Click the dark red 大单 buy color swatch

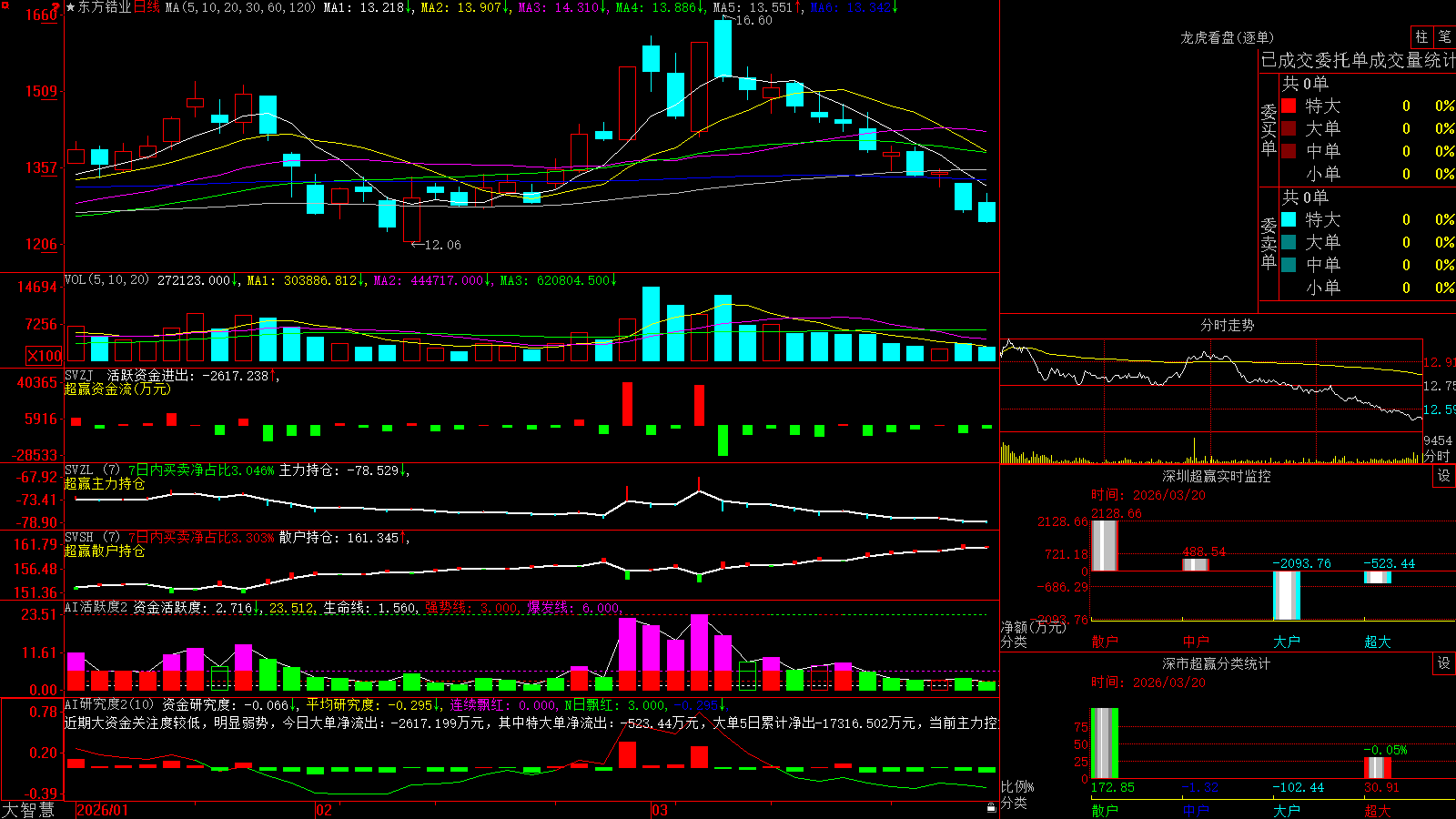pyautogui.click(x=1289, y=128)
